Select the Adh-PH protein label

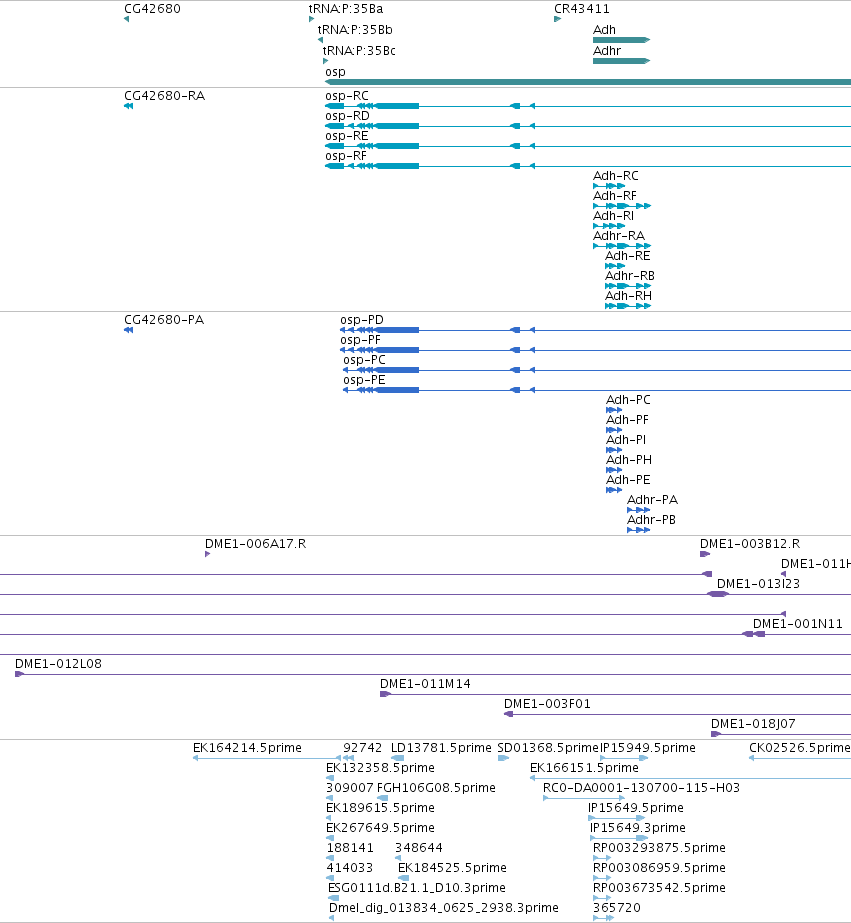point(629,460)
